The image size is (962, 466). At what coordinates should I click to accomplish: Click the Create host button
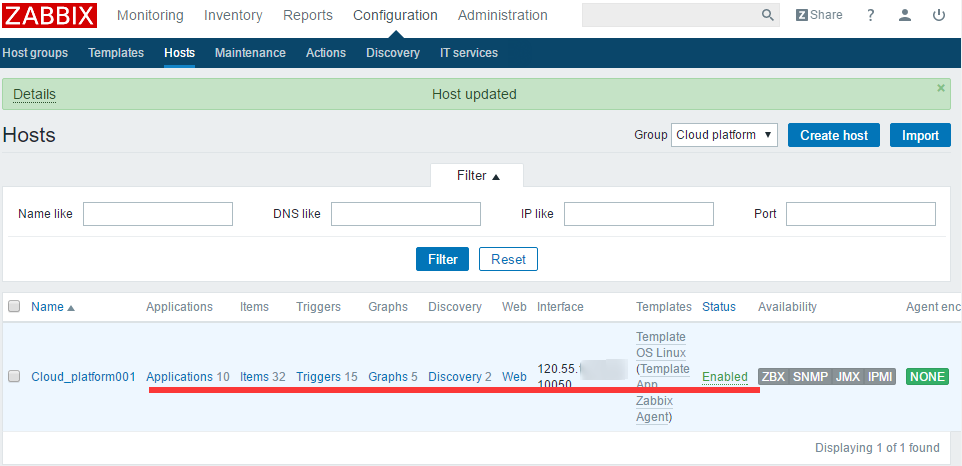[834, 135]
